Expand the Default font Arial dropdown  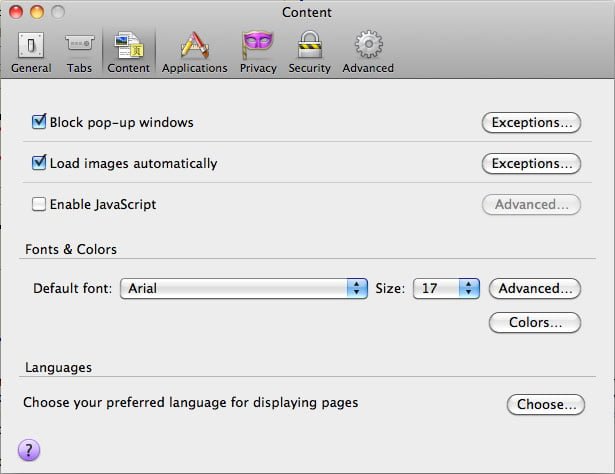244,288
